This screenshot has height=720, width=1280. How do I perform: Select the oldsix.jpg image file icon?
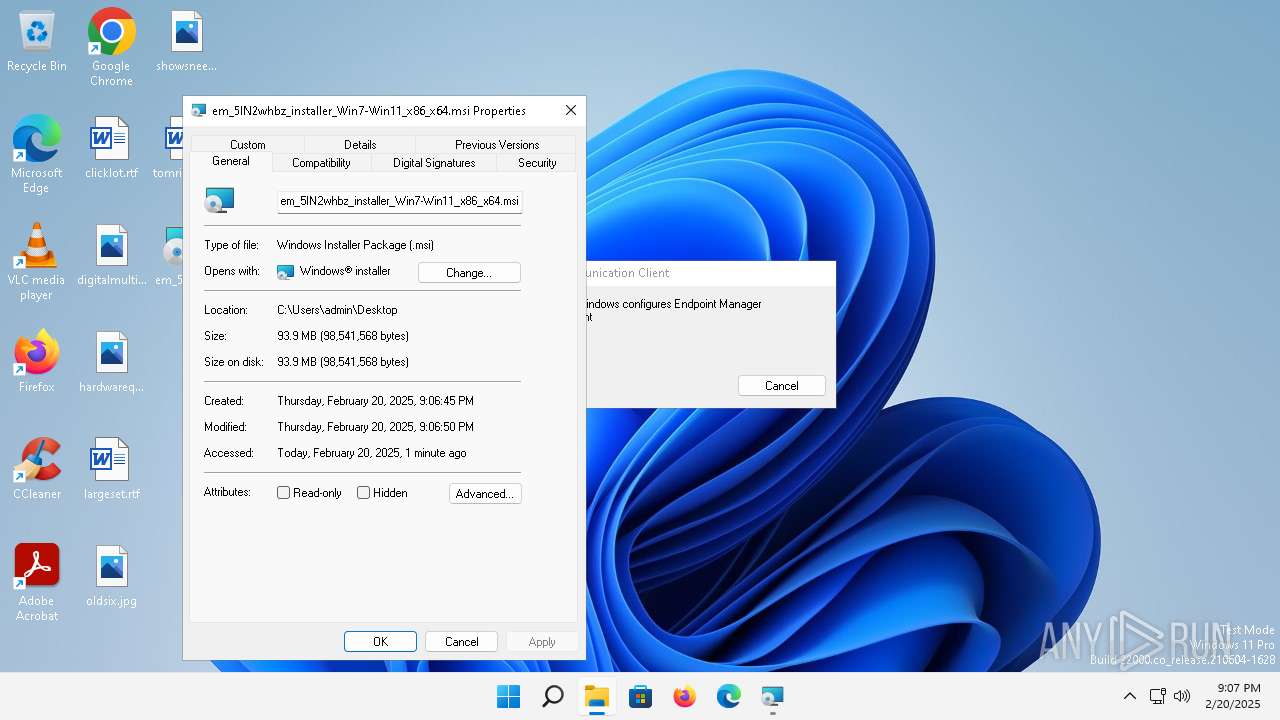tap(111, 577)
